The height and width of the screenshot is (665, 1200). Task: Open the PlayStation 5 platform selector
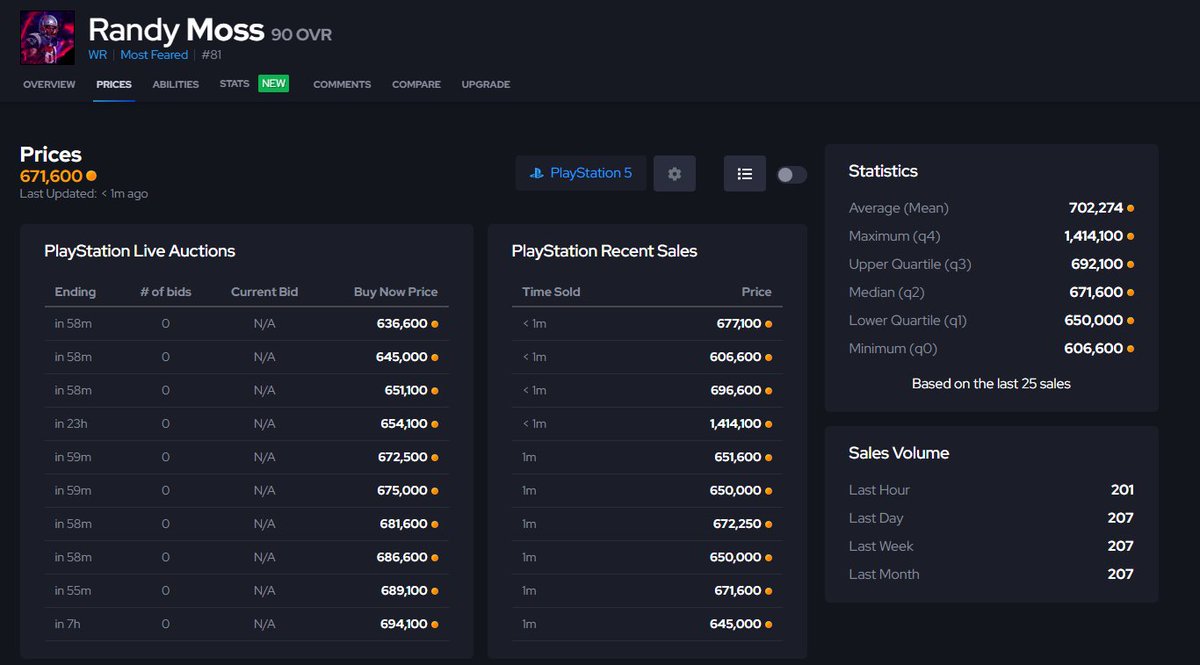(x=581, y=173)
